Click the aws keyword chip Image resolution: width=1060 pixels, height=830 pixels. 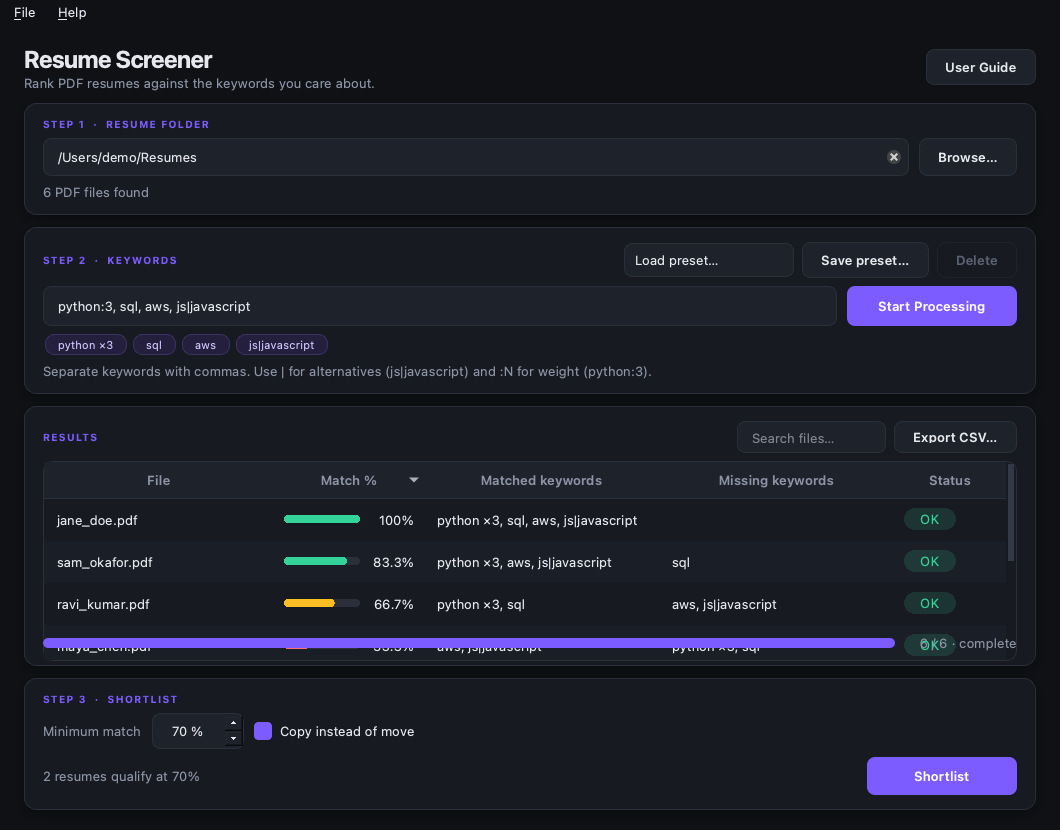point(206,345)
